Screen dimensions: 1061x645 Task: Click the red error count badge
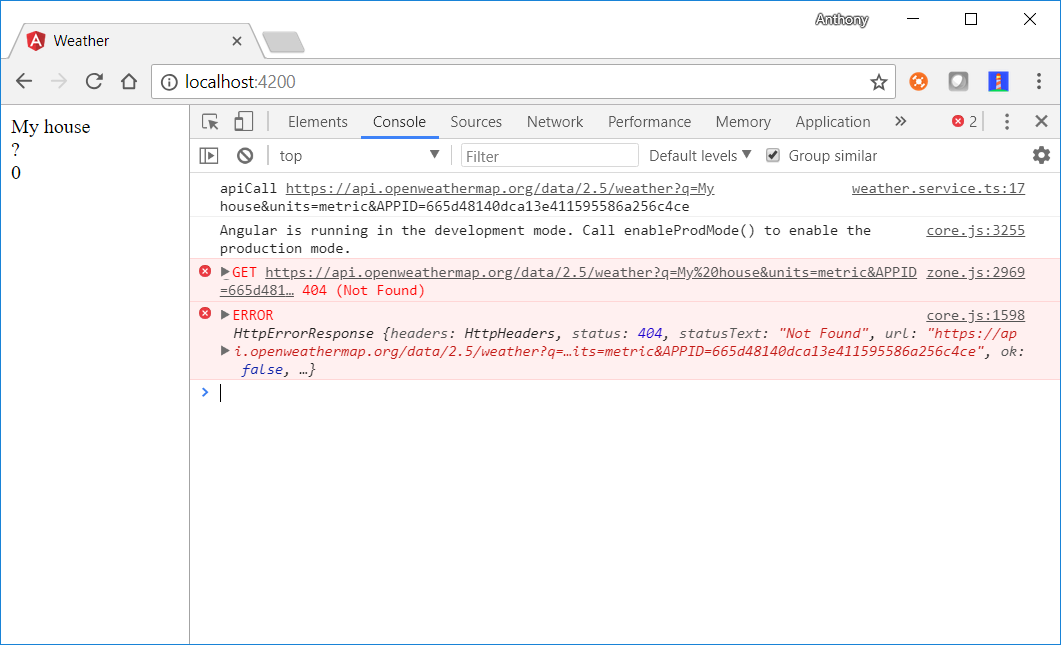click(964, 122)
